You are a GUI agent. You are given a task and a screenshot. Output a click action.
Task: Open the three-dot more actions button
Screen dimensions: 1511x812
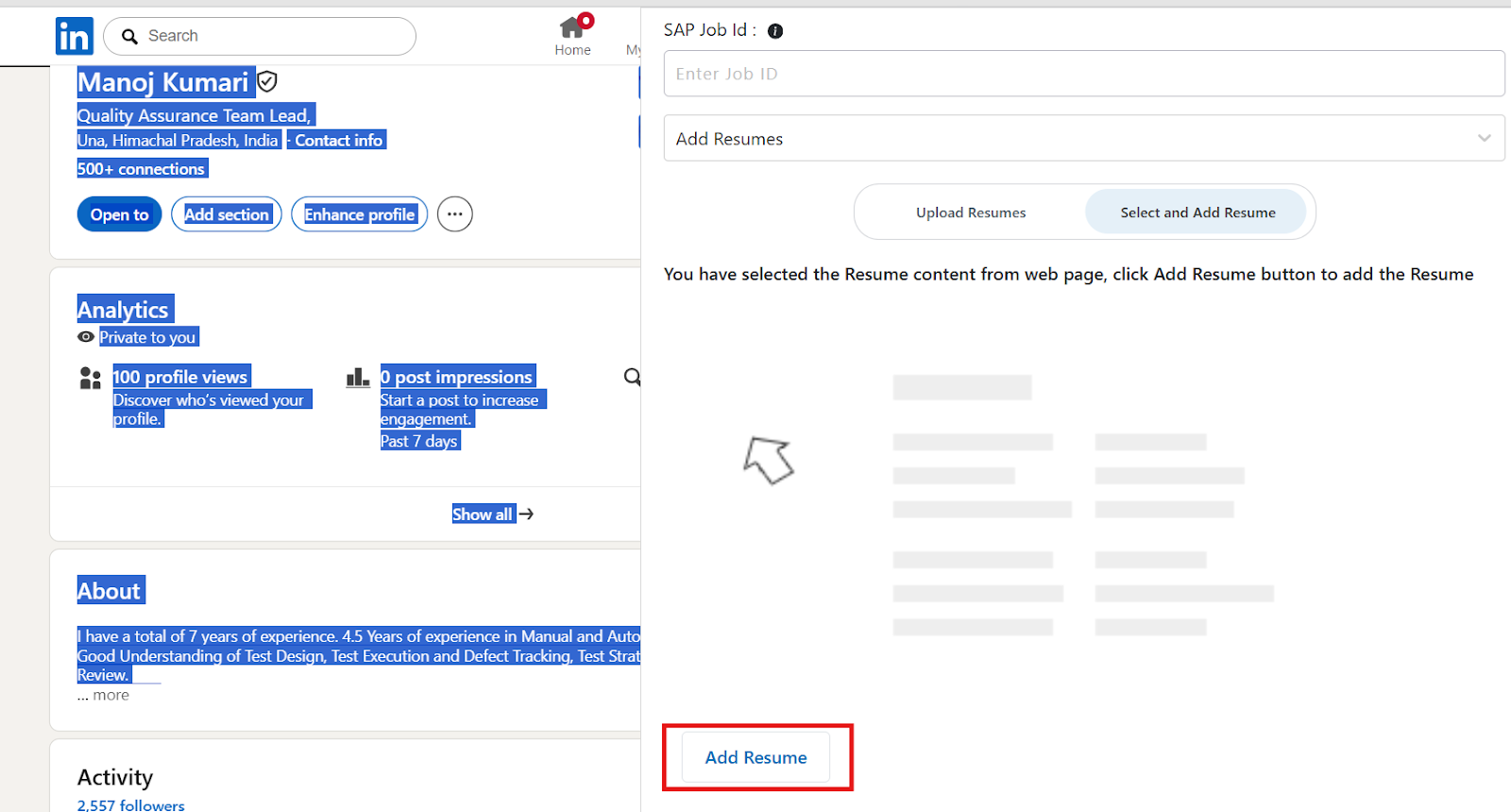(454, 214)
